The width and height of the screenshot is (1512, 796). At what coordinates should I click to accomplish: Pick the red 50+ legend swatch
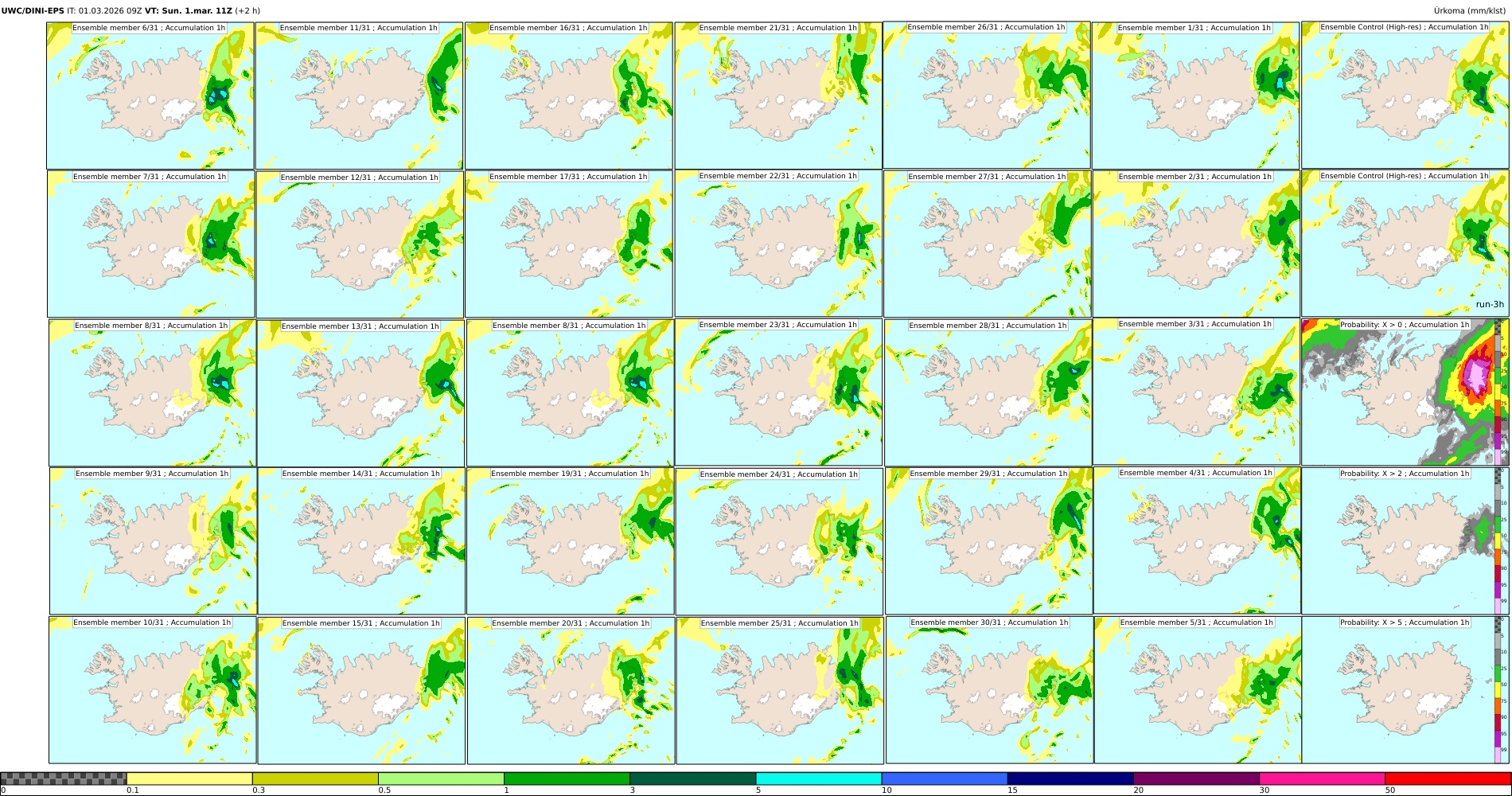pos(1448,778)
